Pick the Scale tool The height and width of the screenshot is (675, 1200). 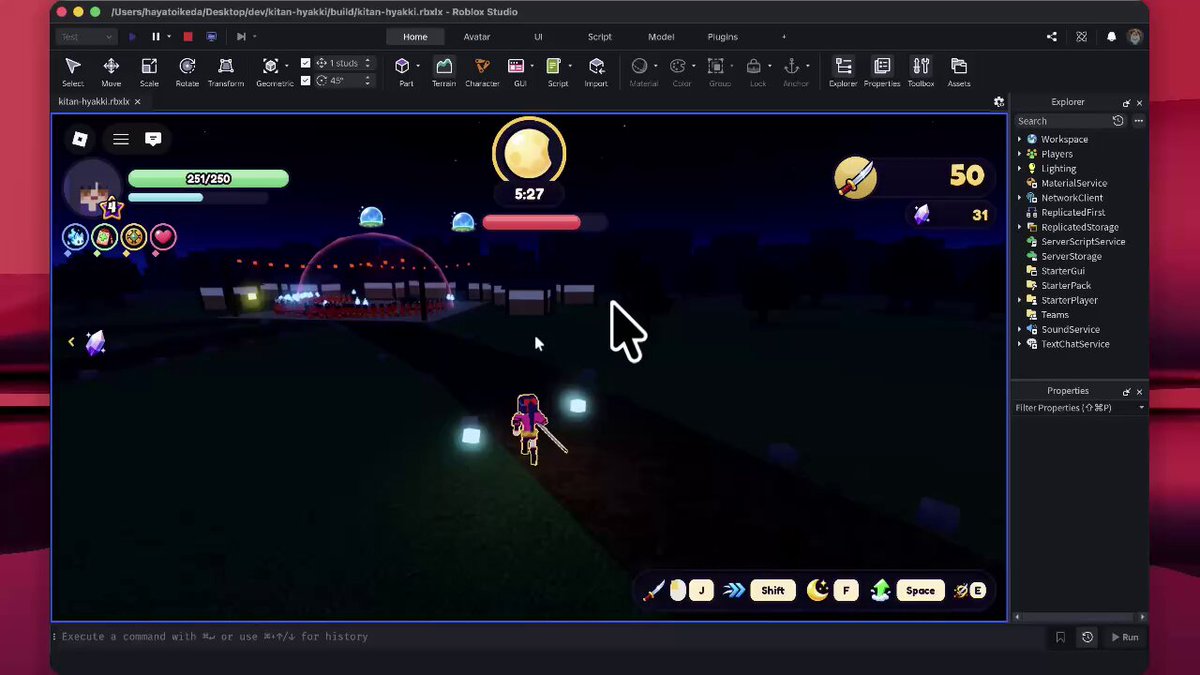(149, 71)
